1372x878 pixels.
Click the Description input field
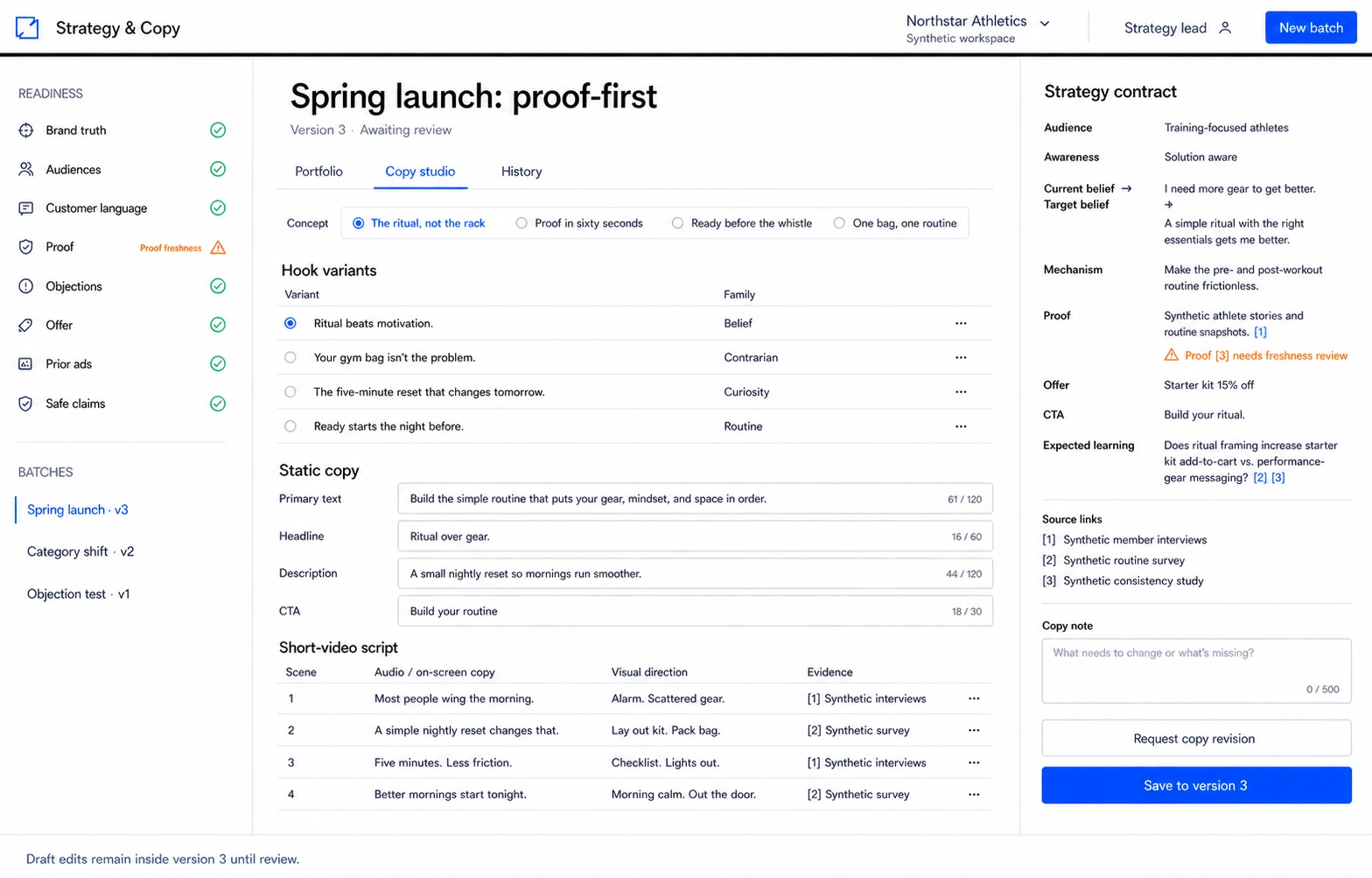[x=695, y=574]
